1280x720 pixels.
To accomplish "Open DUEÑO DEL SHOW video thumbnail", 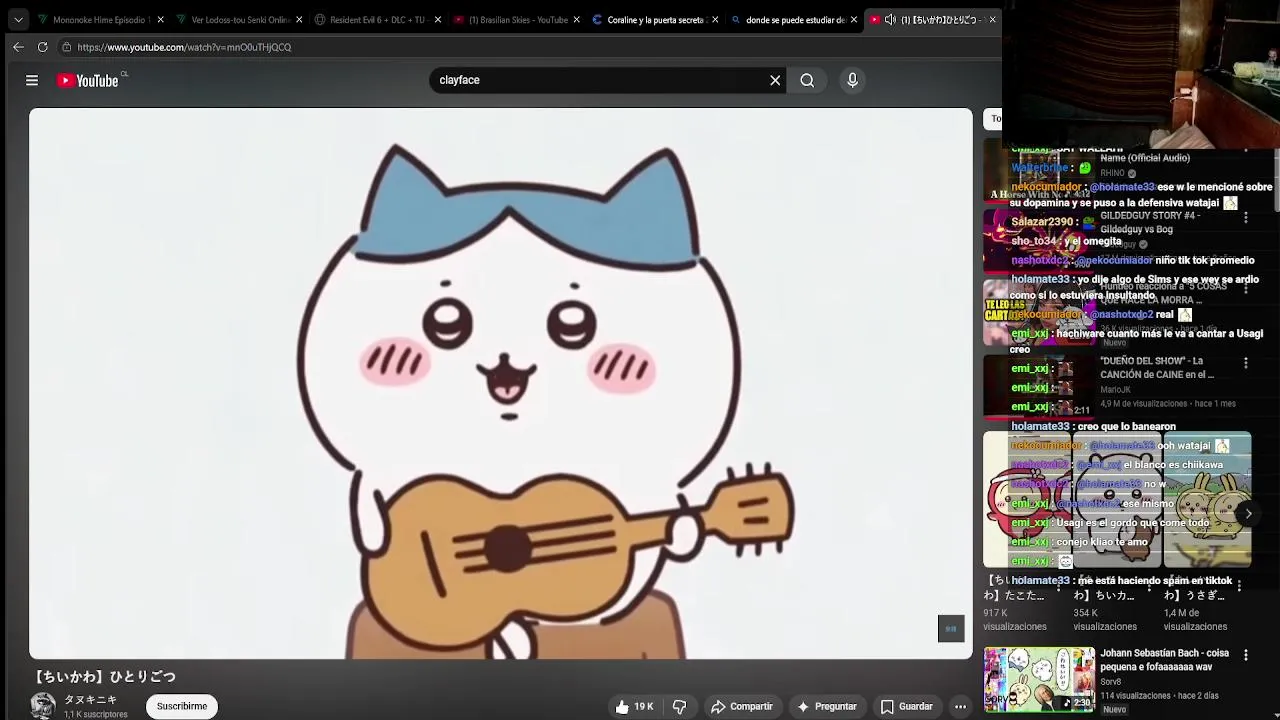I will [1038, 386].
